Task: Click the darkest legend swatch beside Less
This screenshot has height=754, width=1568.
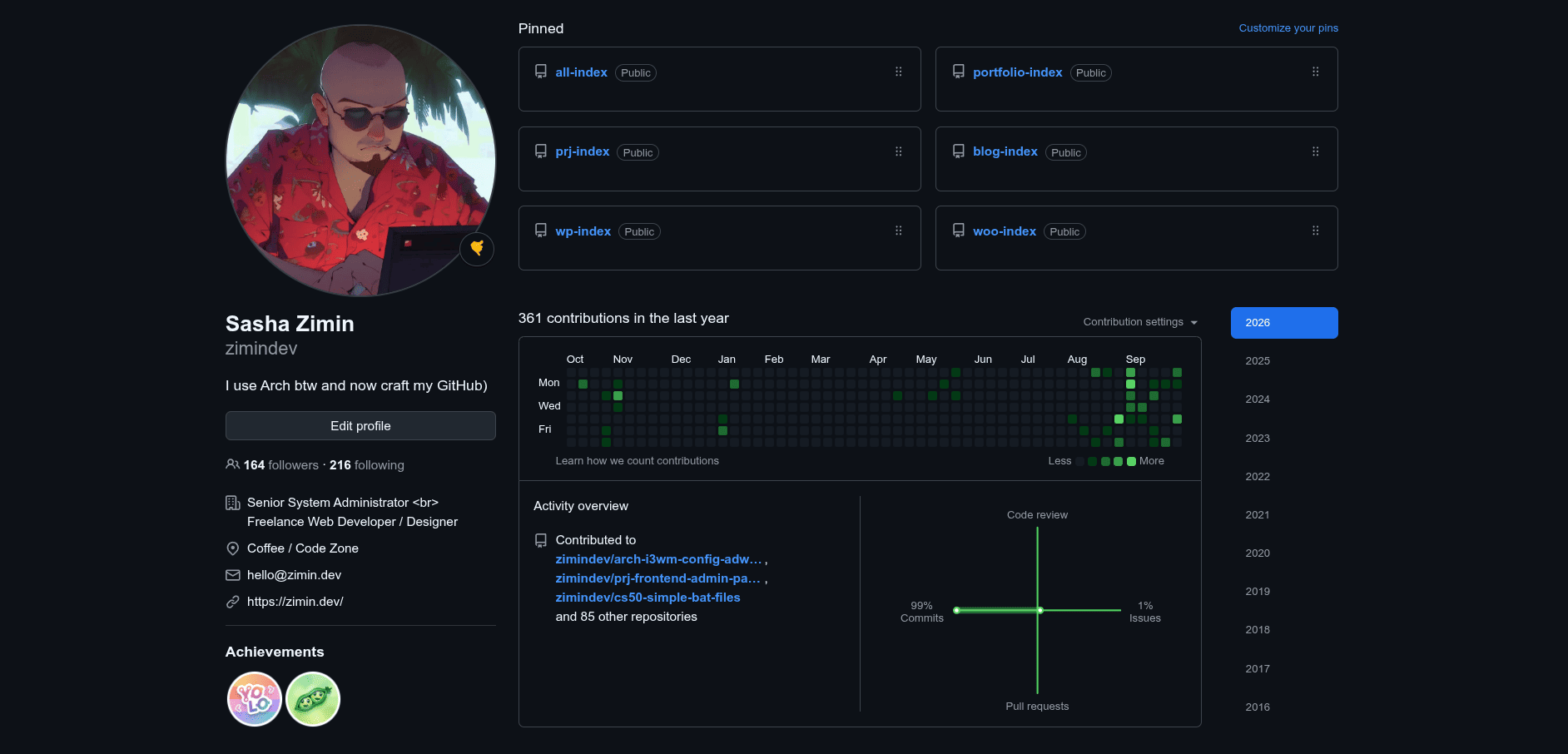Action: point(1079,462)
